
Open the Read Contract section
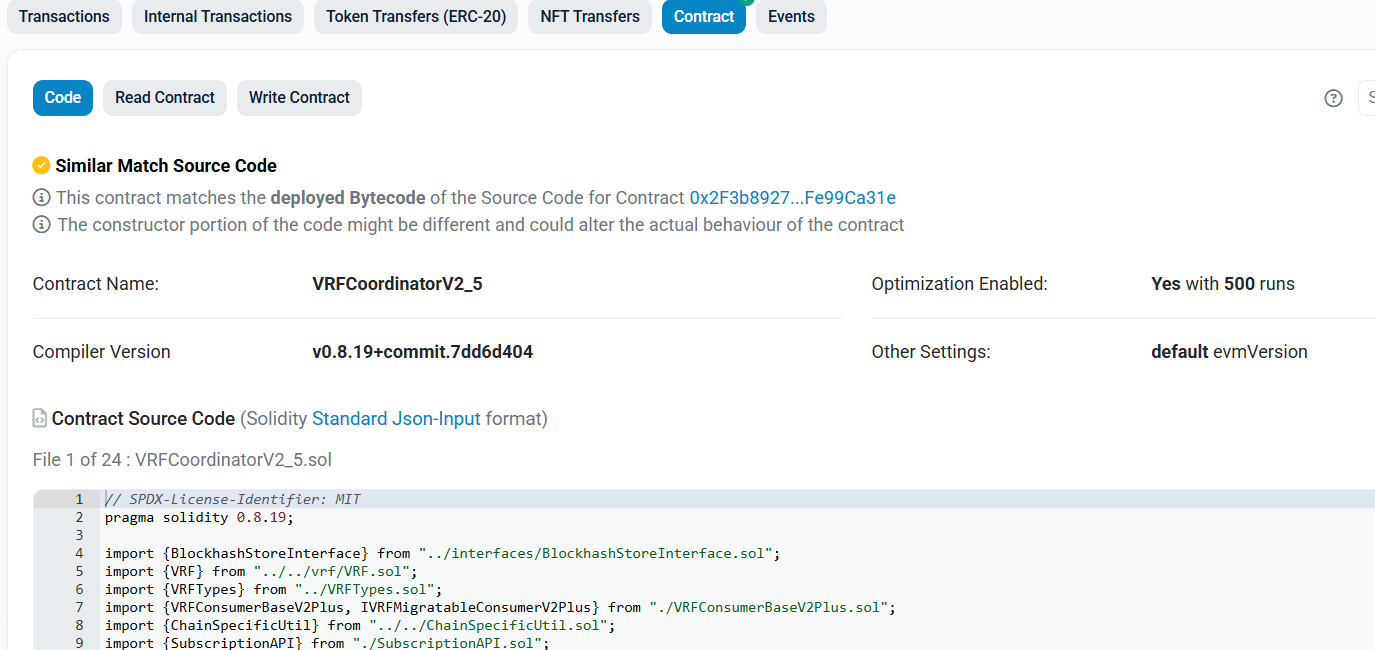[165, 98]
